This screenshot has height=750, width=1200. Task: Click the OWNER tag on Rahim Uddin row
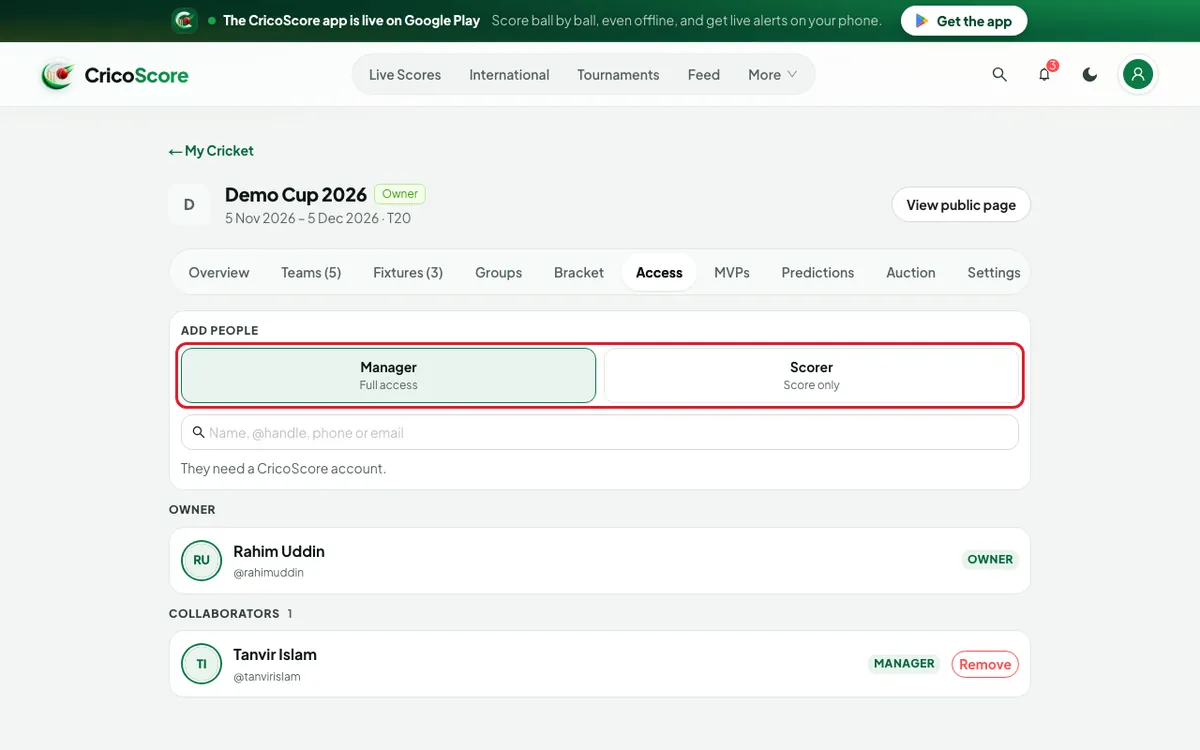point(990,560)
